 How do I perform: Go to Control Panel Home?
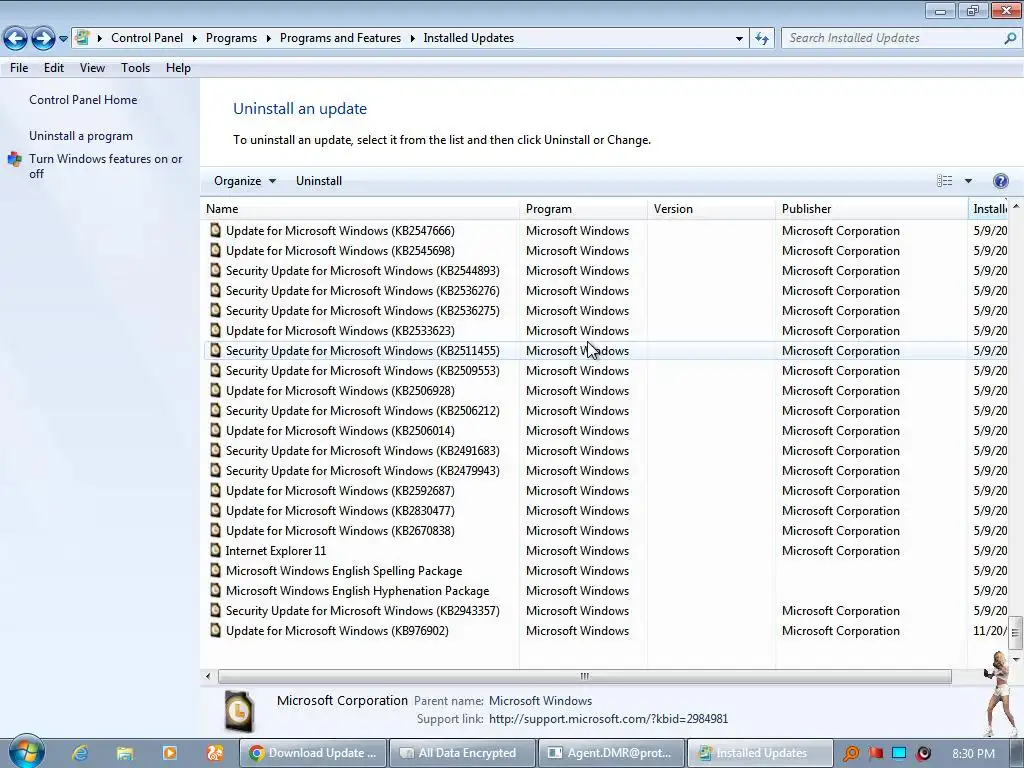pos(83,100)
